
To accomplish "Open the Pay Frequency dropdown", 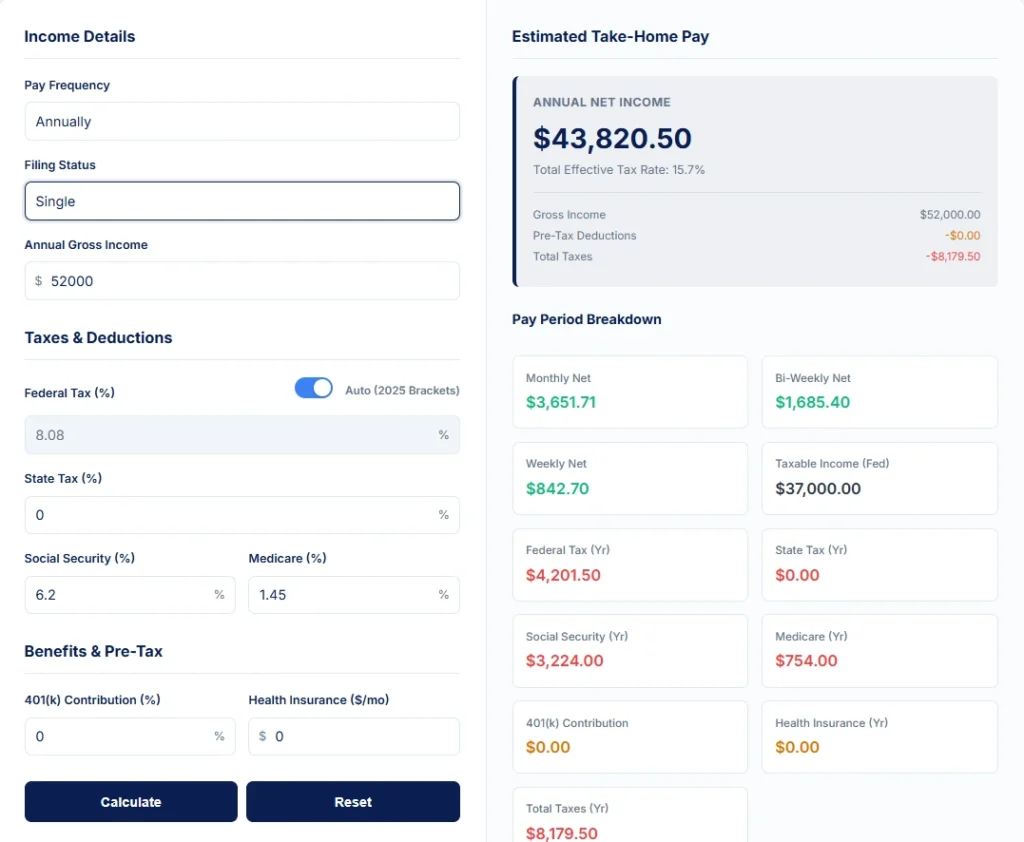I will tap(241, 121).
